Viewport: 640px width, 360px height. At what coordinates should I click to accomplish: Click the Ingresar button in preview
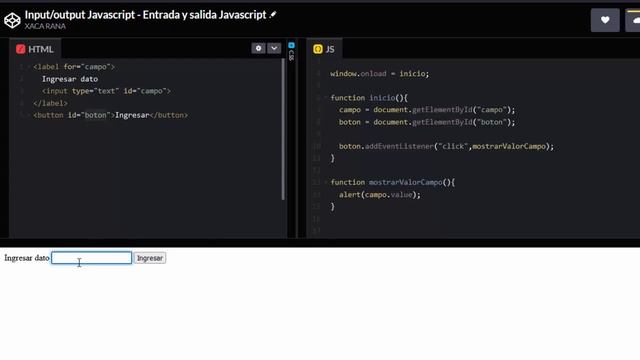coord(150,258)
